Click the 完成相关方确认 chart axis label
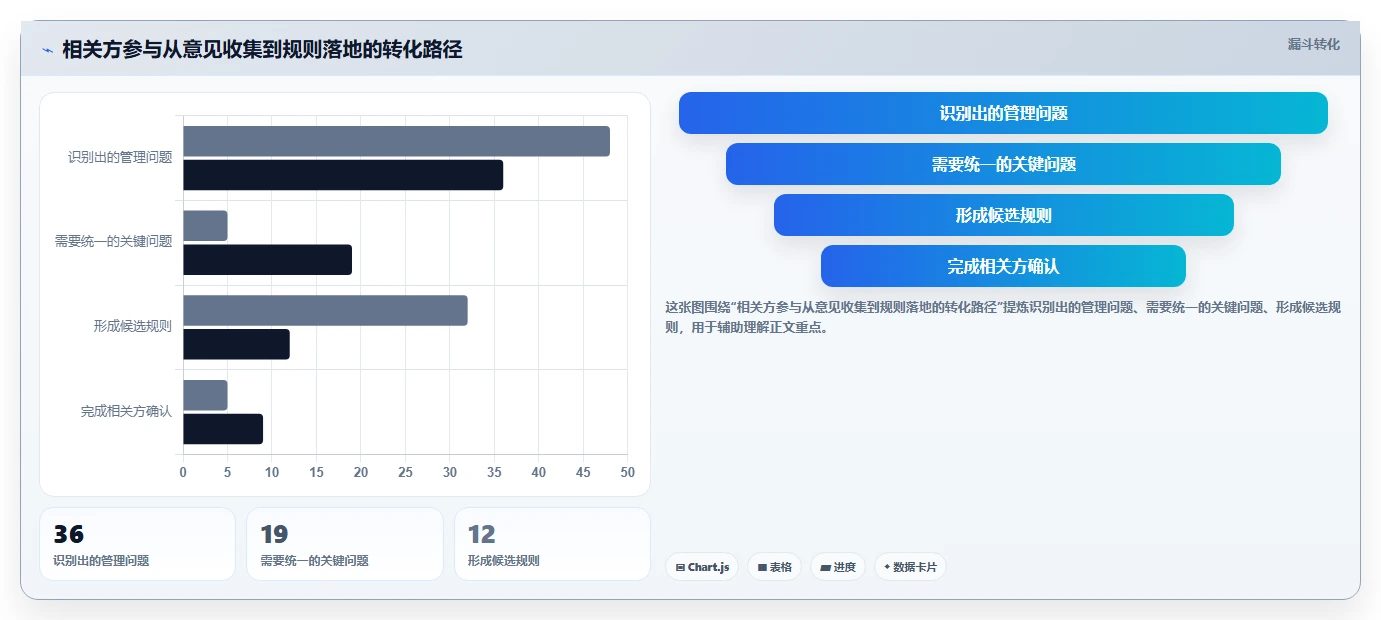The height and width of the screenshot is (620, 1381). click(126, 411)
